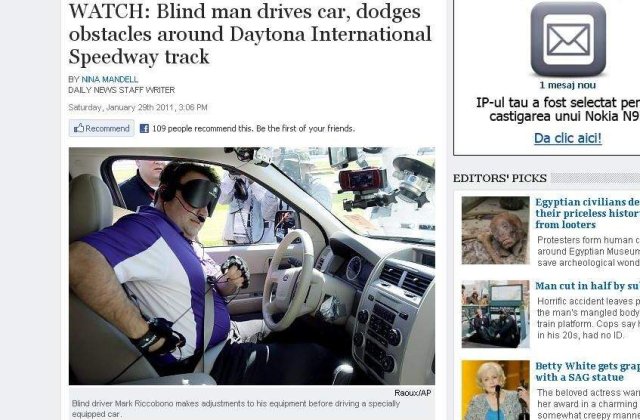Click the envelope mail icon in ad
The height and width of the screenshot is (420, 640).
568,39
